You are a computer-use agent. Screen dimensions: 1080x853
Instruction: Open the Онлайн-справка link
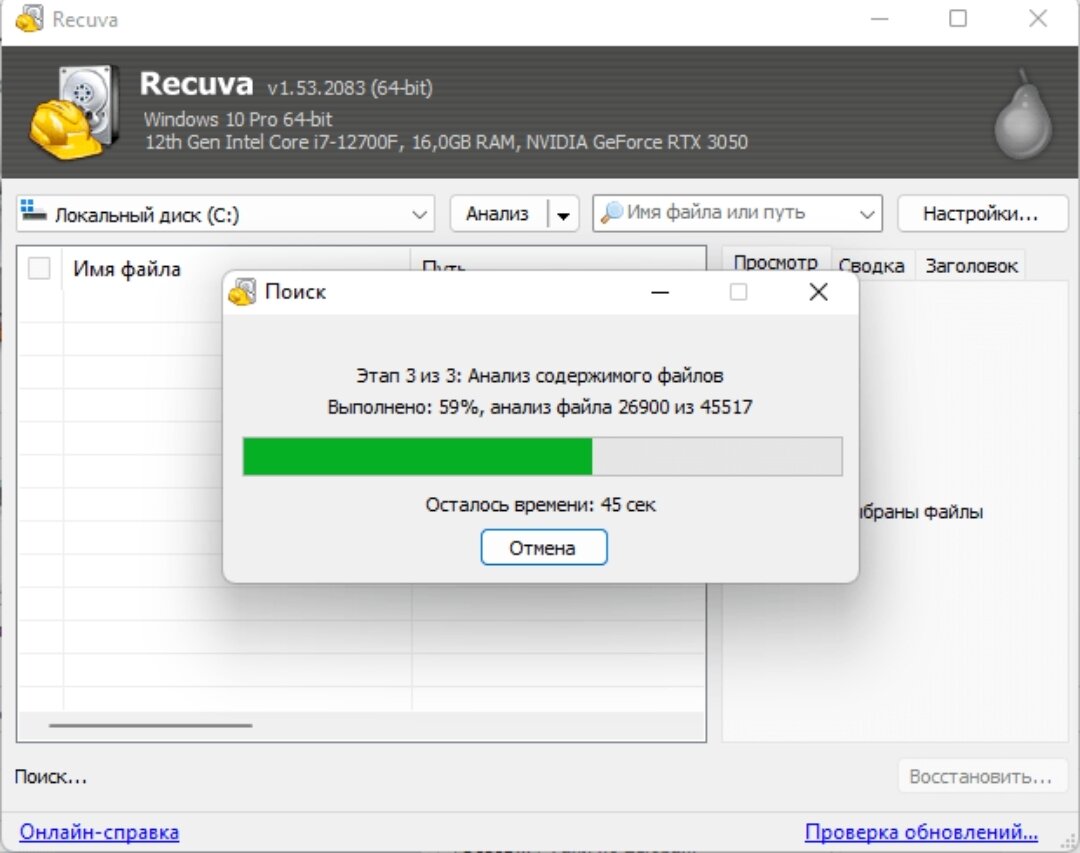click(99, 832)
